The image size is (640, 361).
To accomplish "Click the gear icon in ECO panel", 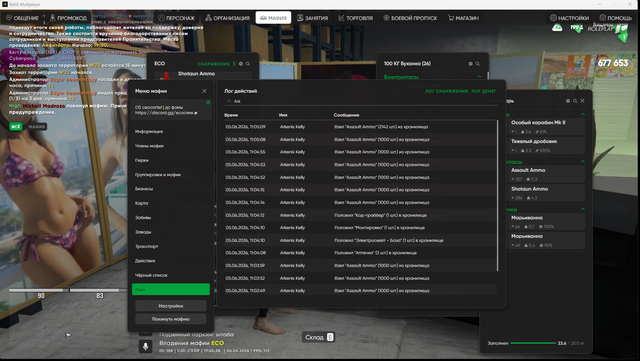I will 241,64.
